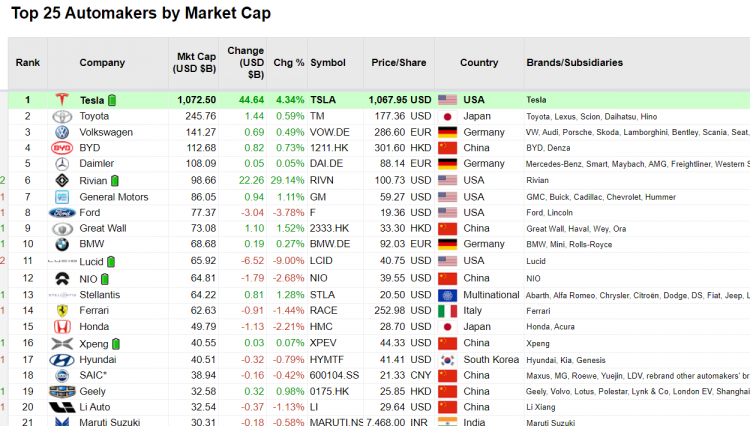Click the Tesla logo icon
This screenshot has height=426, width=750.
click(x=62, y=99)
